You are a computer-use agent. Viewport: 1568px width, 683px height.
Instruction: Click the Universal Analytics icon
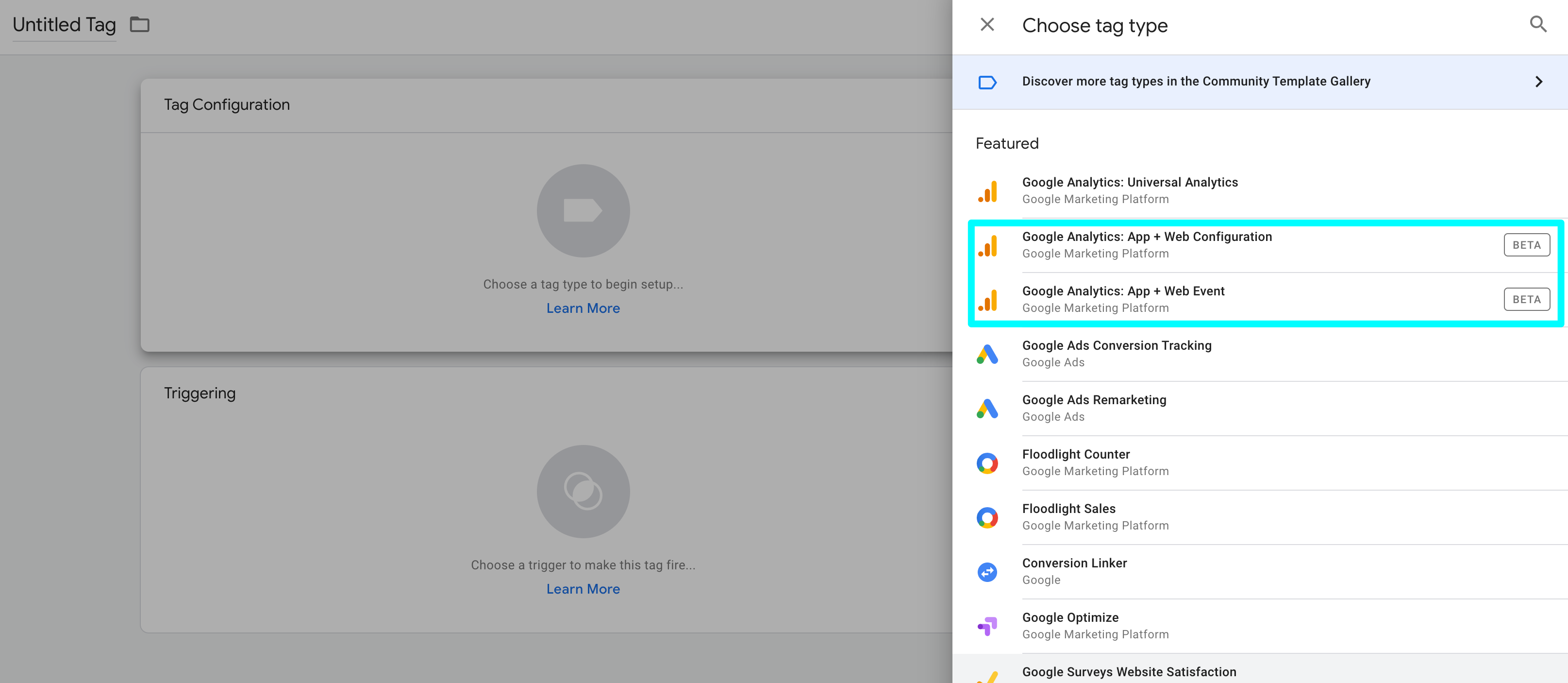(987, 191)
